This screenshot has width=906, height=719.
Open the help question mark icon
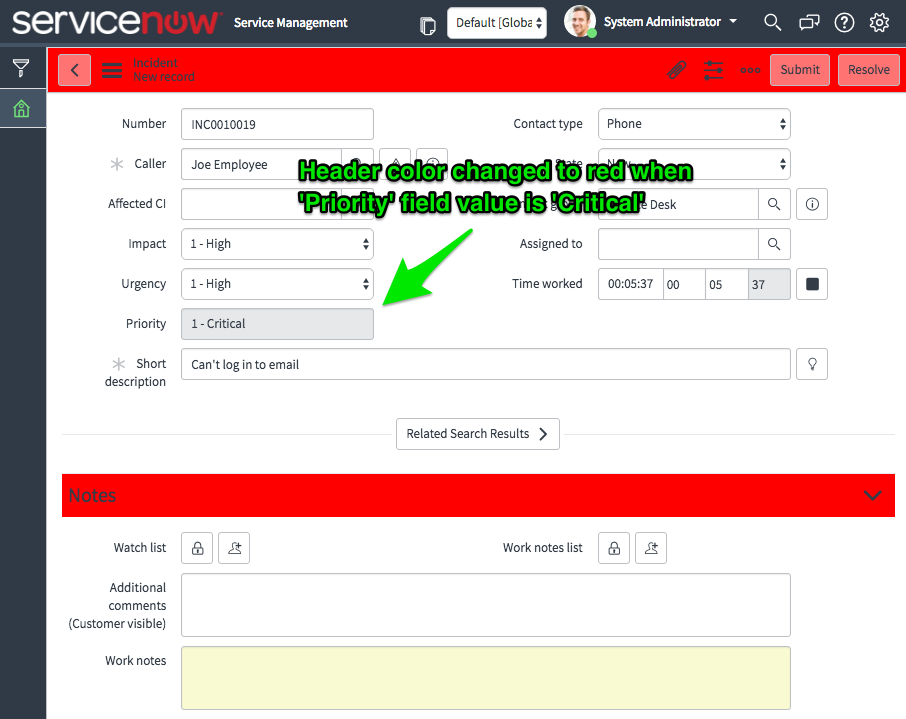[x=844, y=22]
